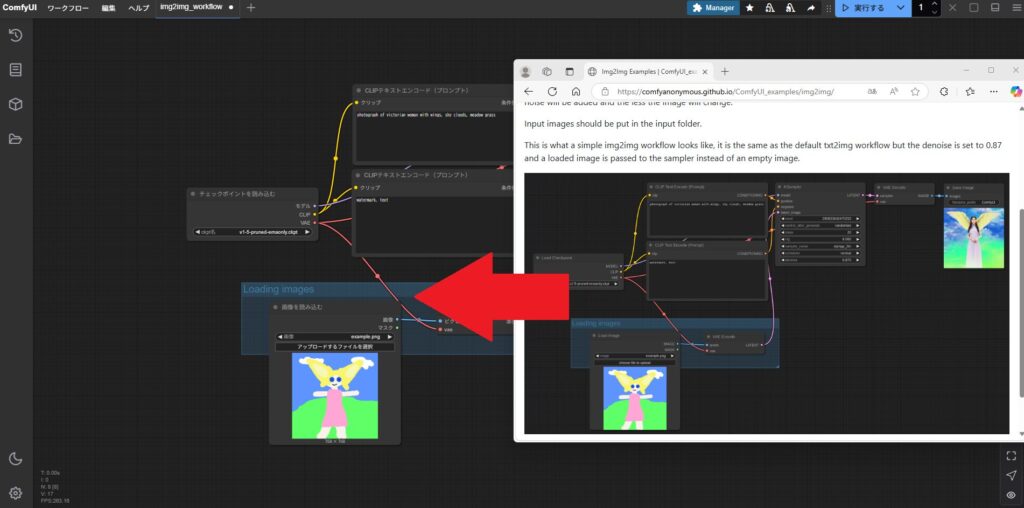This screenshot has width=1024, height=508.
Task: Open the queue history sidebar icon
Action: point(16,35)
